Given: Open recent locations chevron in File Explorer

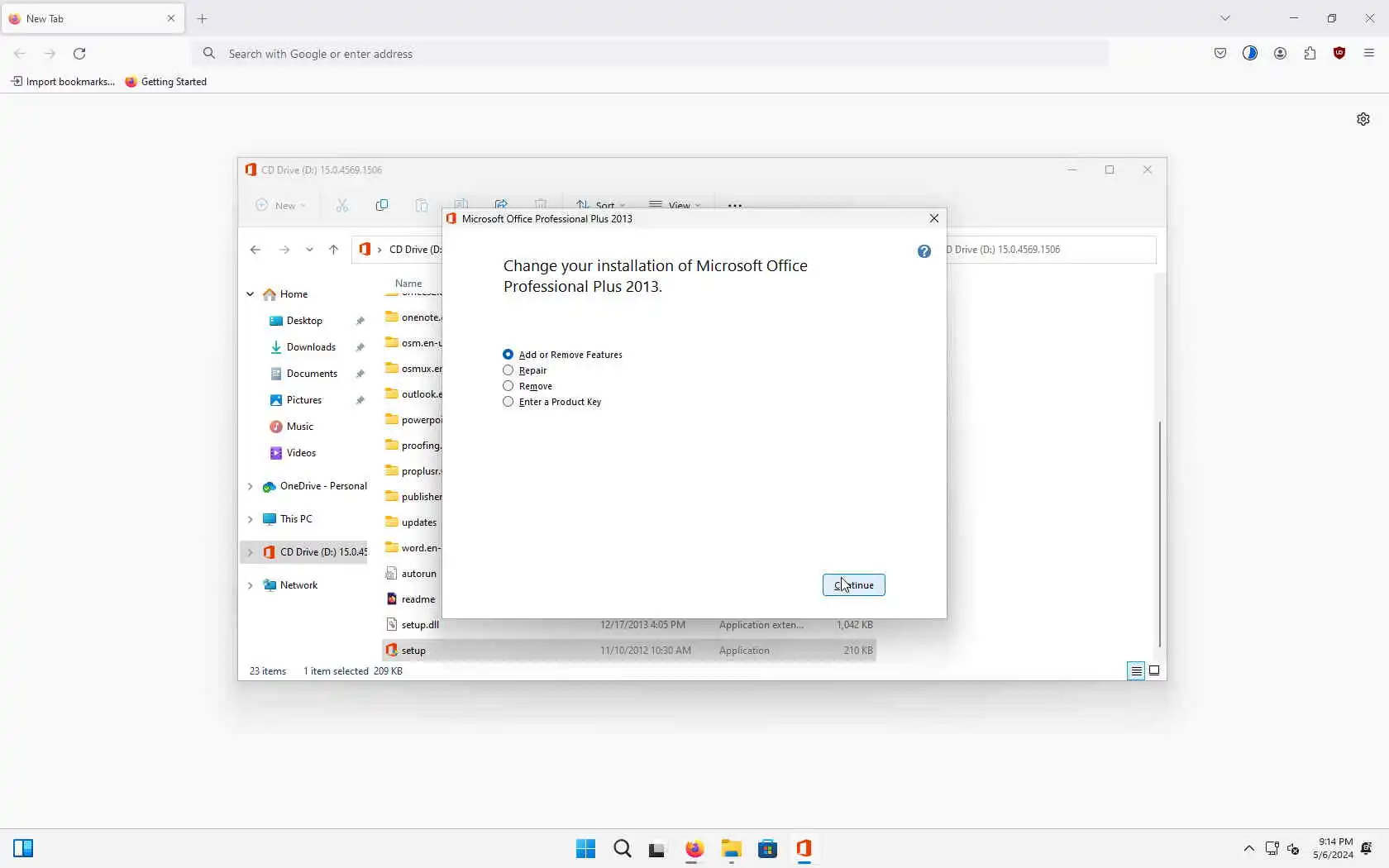Looking at the screenshot, I should pyautogui.click(x=309, y=250).
